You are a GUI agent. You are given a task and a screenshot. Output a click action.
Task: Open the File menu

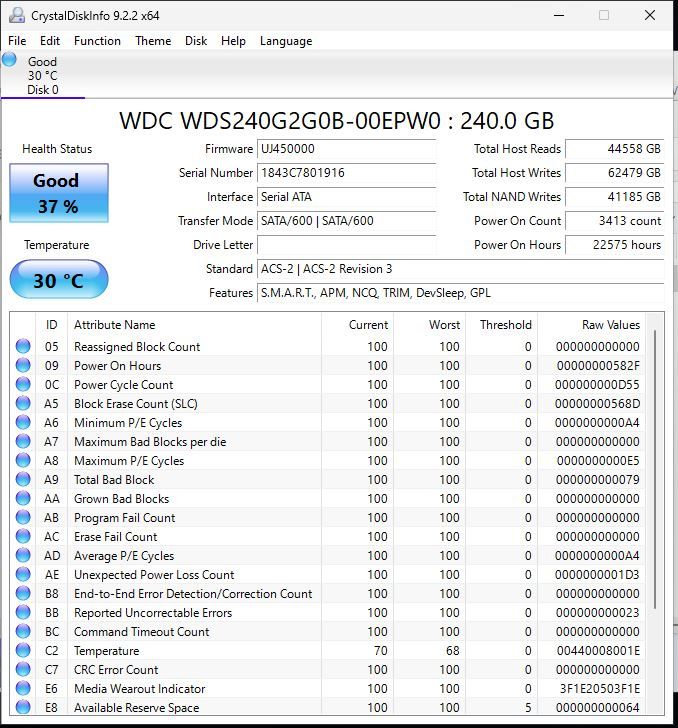(x=17, y=41)
